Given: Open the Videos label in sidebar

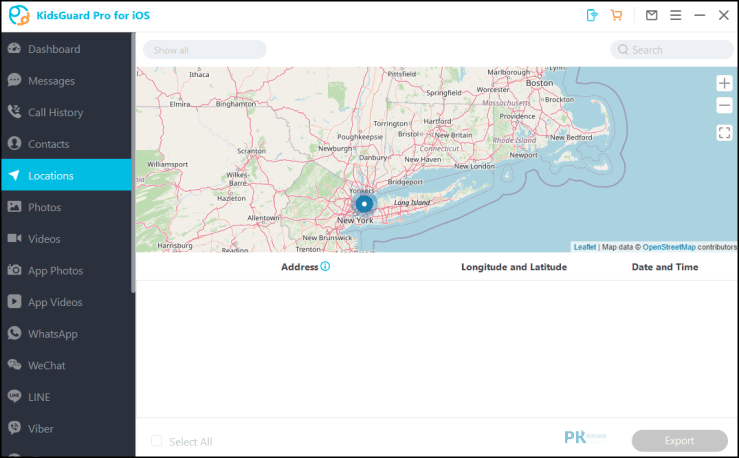Looking at the screenshot, I should point(44,239).
